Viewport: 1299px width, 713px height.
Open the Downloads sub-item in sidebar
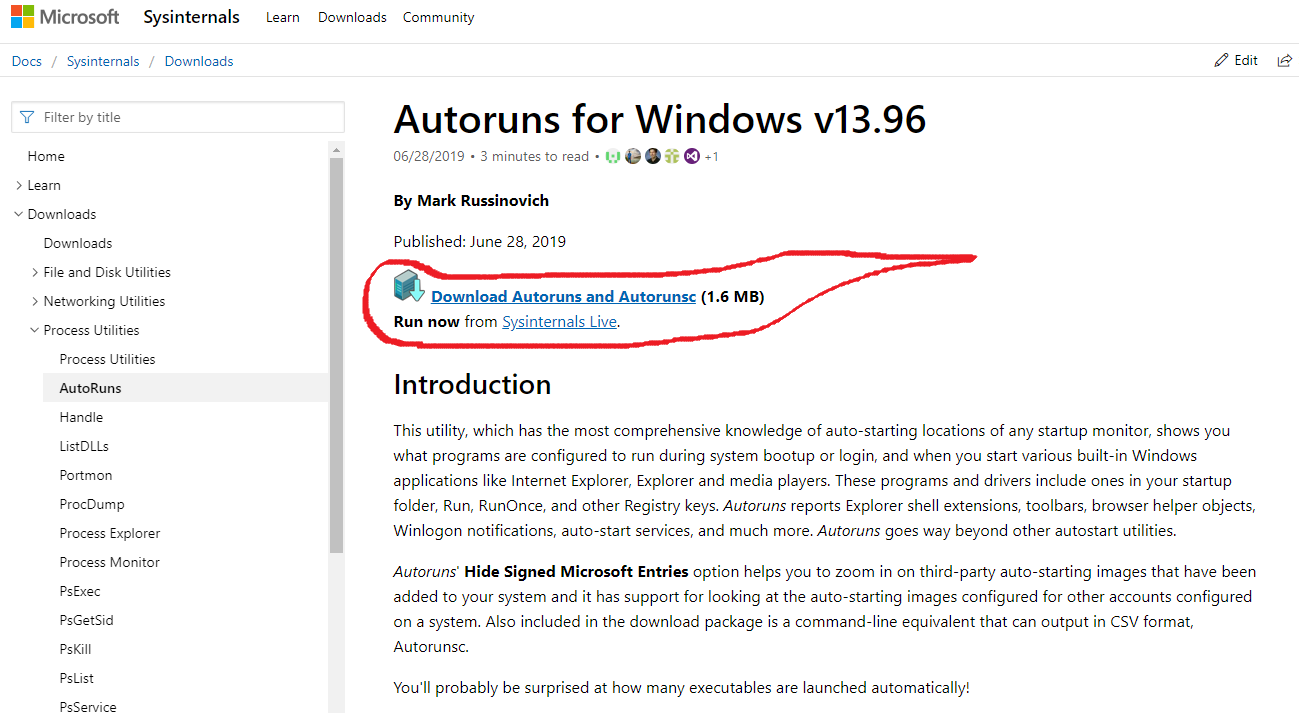pyautogui.click(x=78, y=243)
